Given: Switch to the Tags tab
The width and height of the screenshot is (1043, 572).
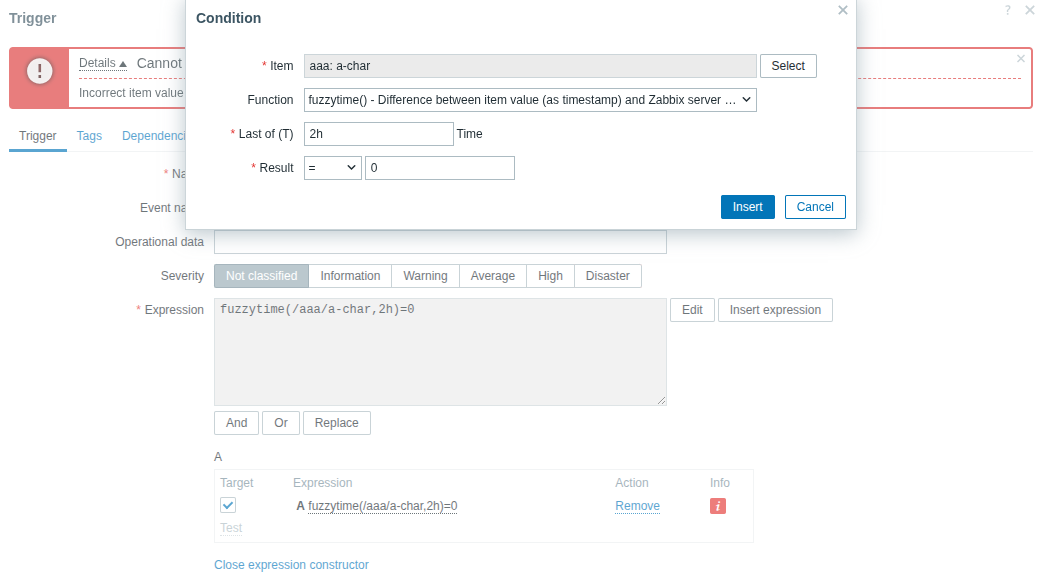Looking at the screenshot, I should [x=89, y=136].
